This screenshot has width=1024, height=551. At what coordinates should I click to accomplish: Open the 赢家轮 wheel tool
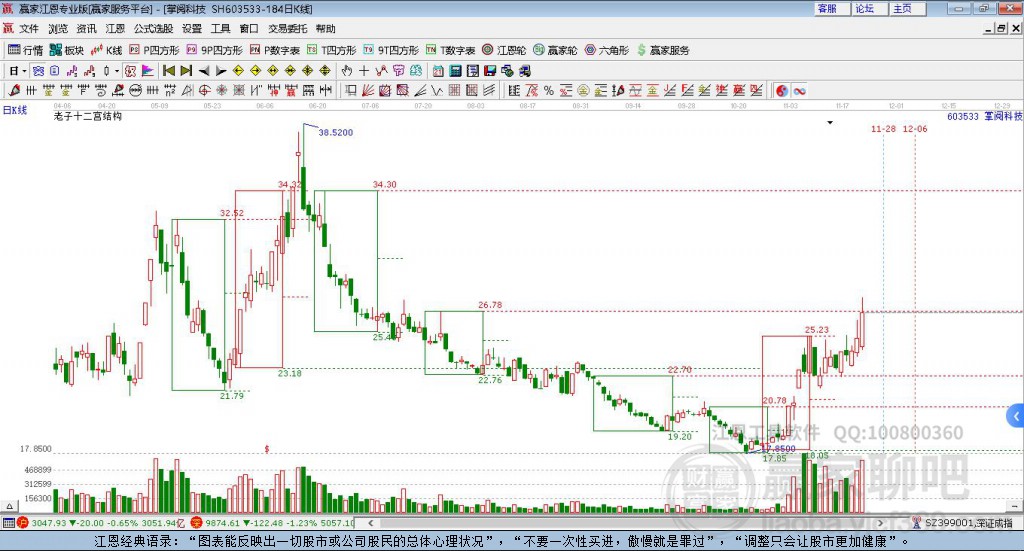(555, 50)
